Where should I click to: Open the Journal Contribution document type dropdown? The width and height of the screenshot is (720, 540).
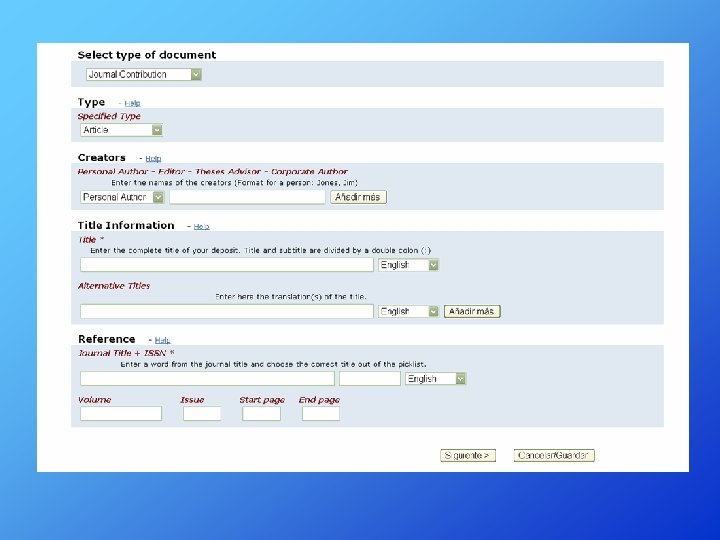coord(144,74)
